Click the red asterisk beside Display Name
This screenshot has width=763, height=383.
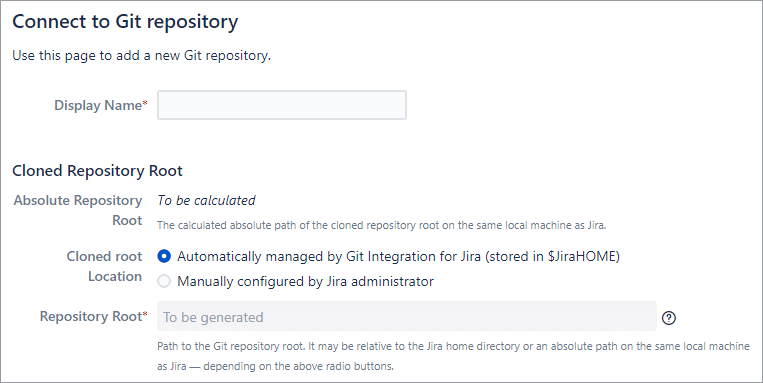point(145,104)
